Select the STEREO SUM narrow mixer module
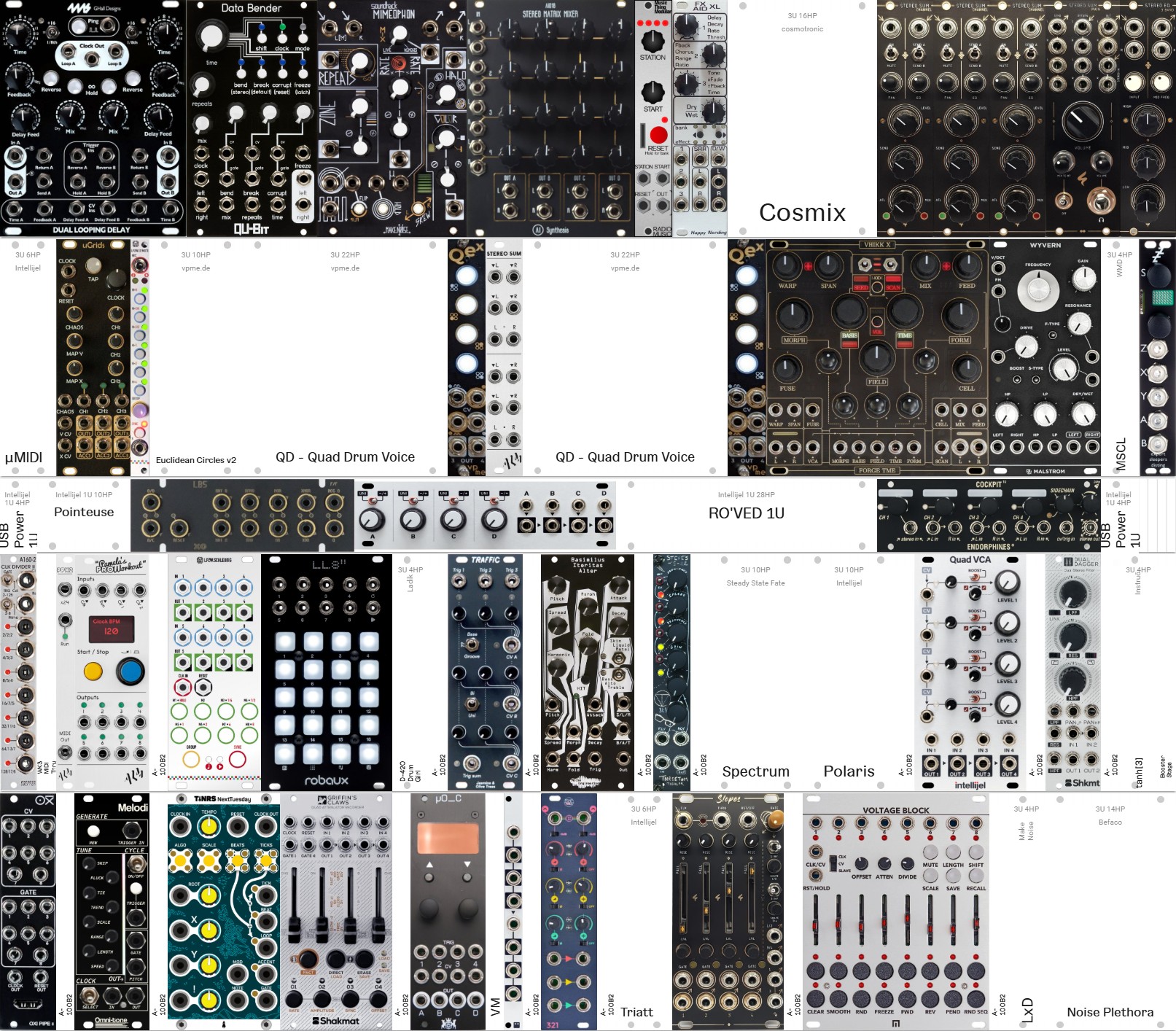 tap(504, 358)
